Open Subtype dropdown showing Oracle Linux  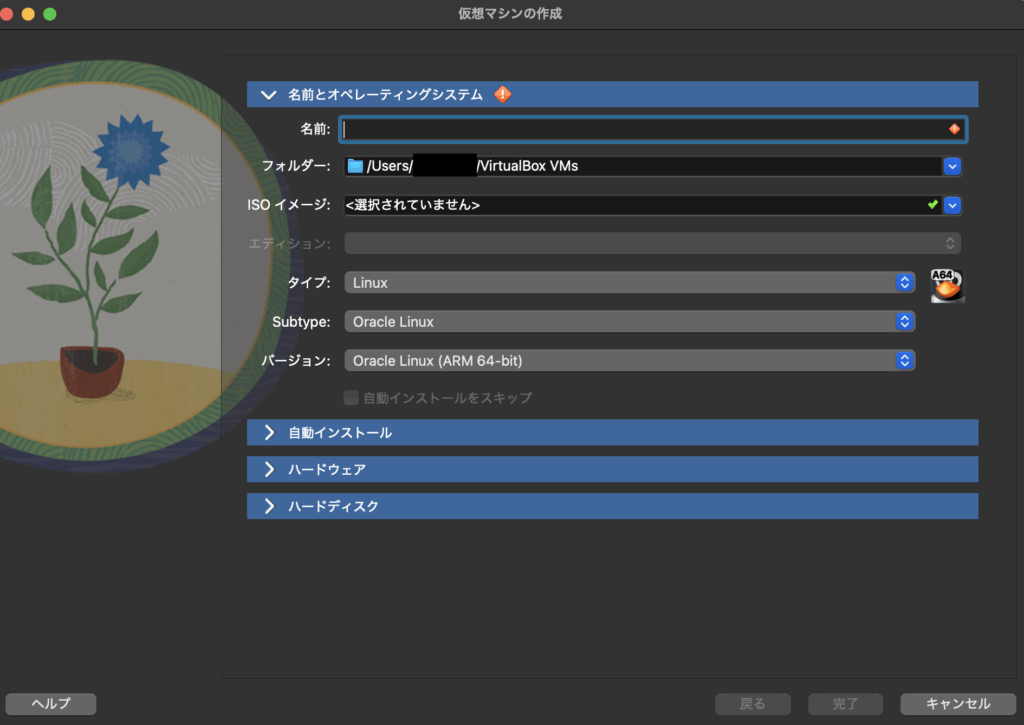point(629,322)
